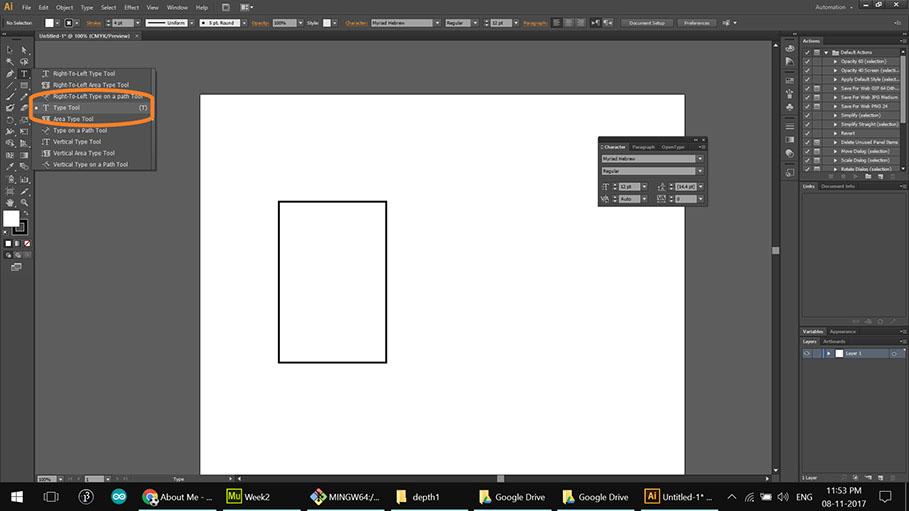Switch to the Paragraph tab
The height and width of the screenshot is (511, 909).
[643, 147]
